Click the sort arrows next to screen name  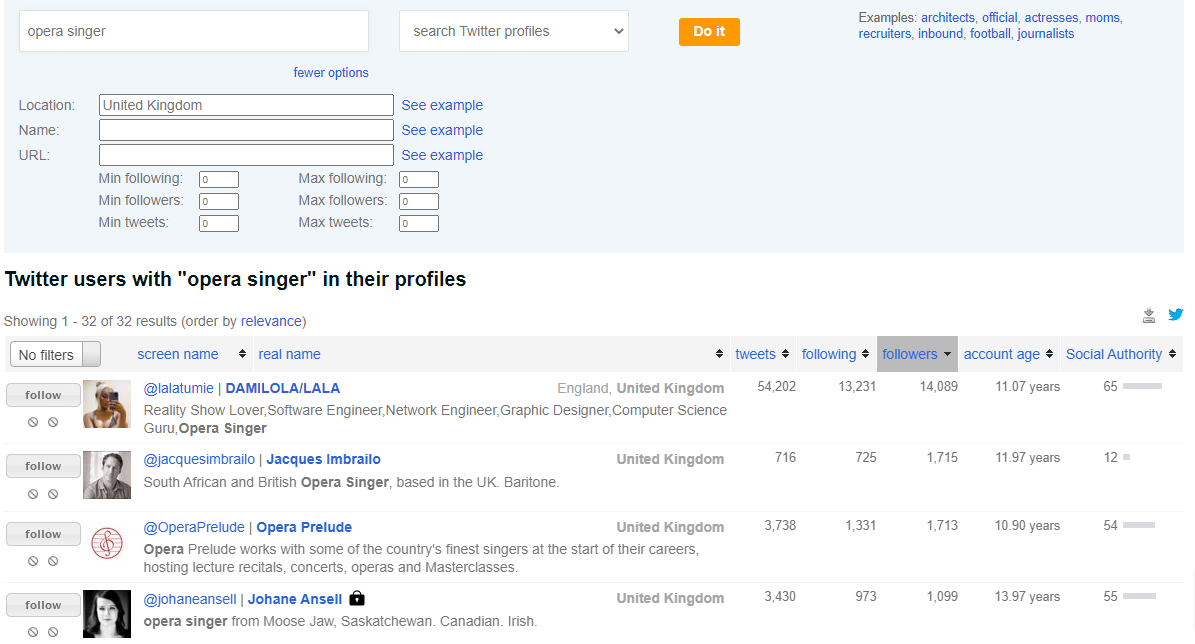(x=242, y=354)
